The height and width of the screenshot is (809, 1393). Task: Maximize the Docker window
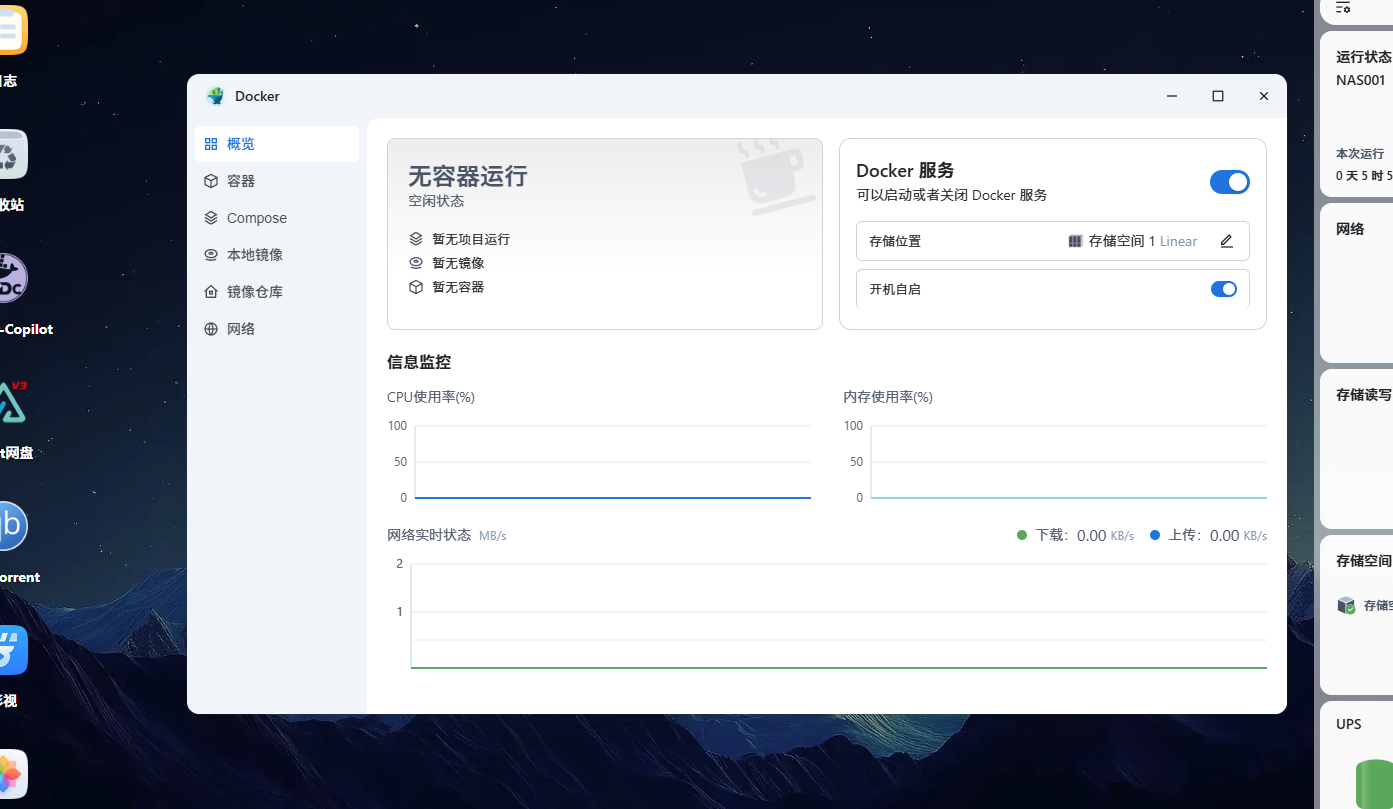tap(1218, 96)
